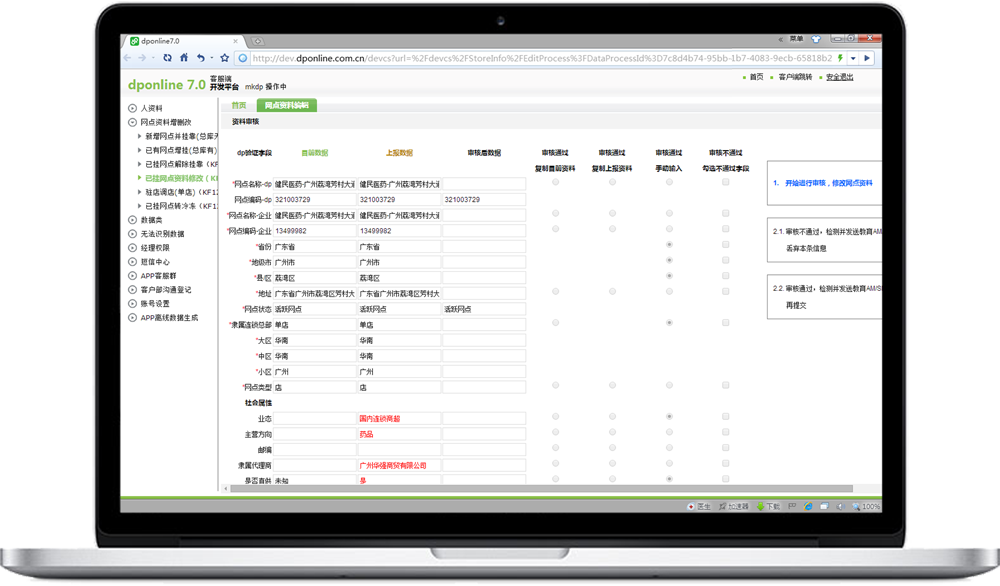This screenshot has height=586, width=1000.
Task: Expand the 数据类 sidebar section
Action: tap(133, 219)
